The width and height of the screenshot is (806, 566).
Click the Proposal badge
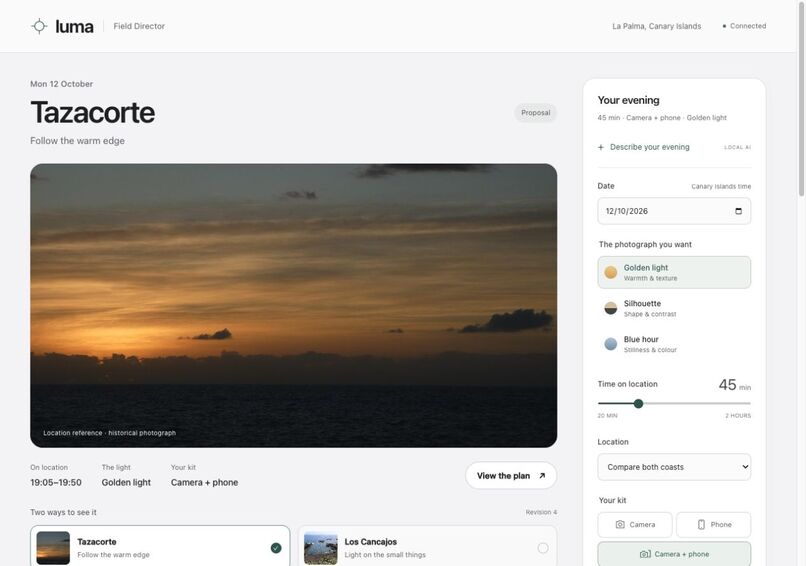[x=536, y=113]
